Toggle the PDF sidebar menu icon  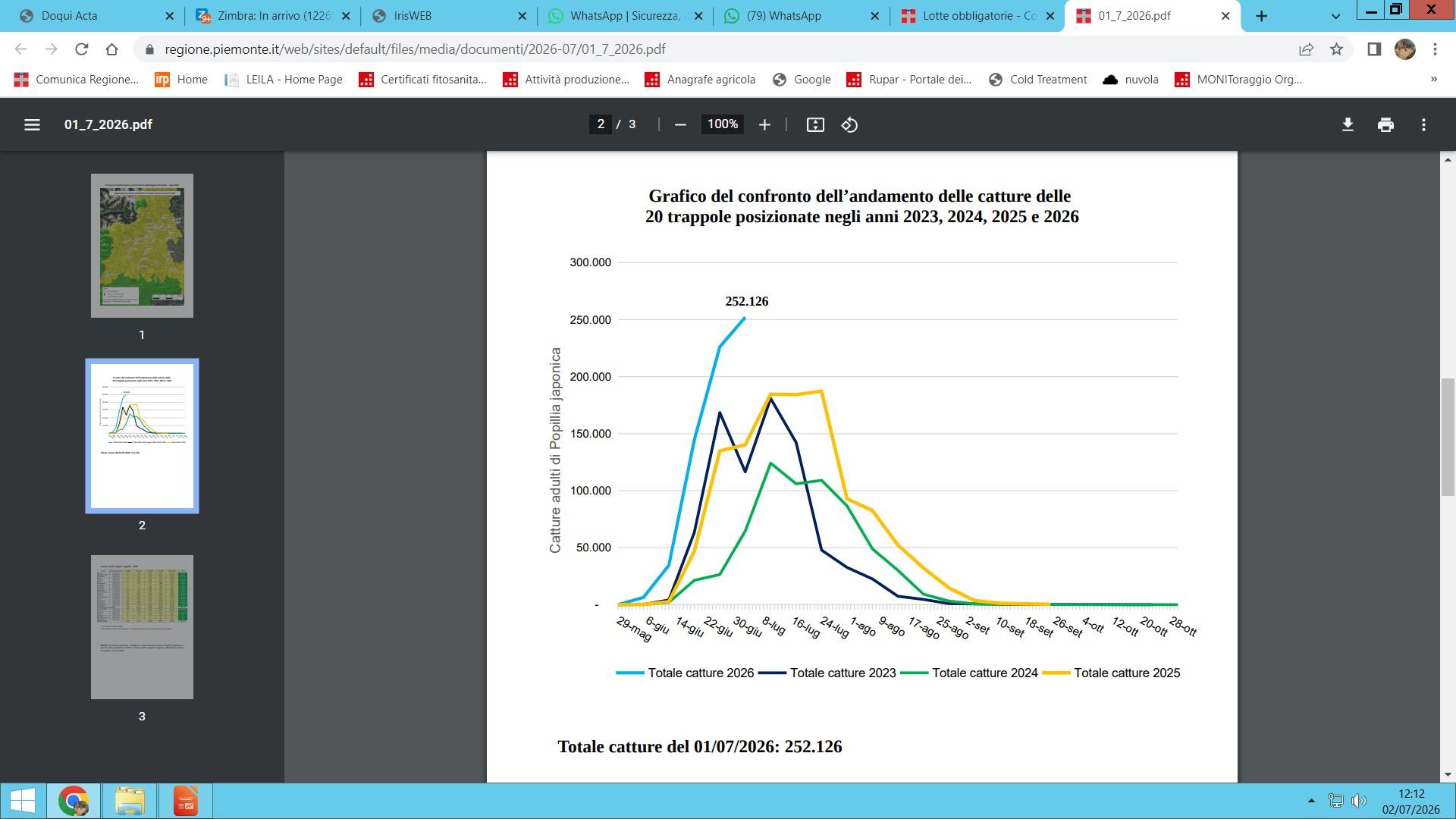click(x=32, y=124)
